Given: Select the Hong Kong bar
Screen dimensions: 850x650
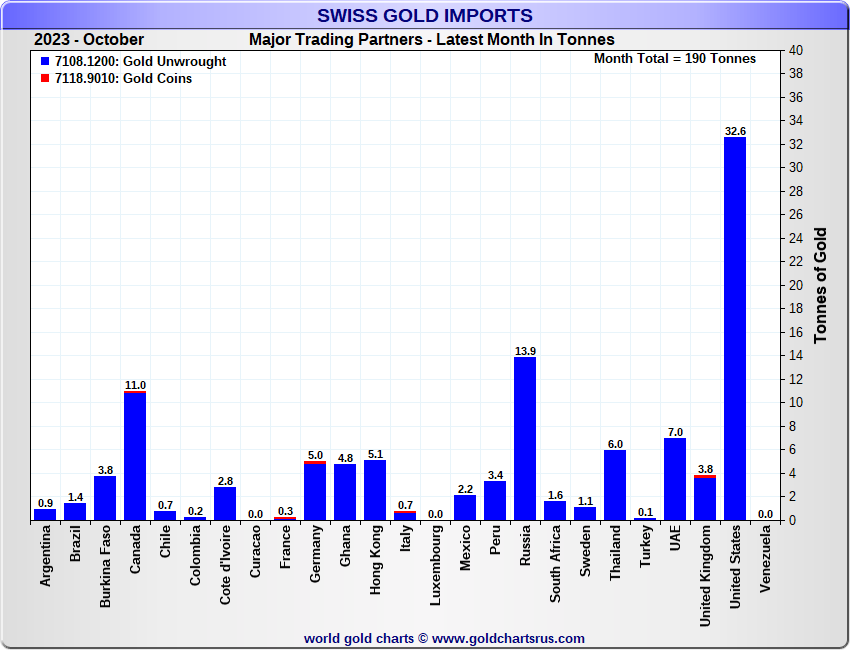Looking at the screenshot, I should [375, 491].
